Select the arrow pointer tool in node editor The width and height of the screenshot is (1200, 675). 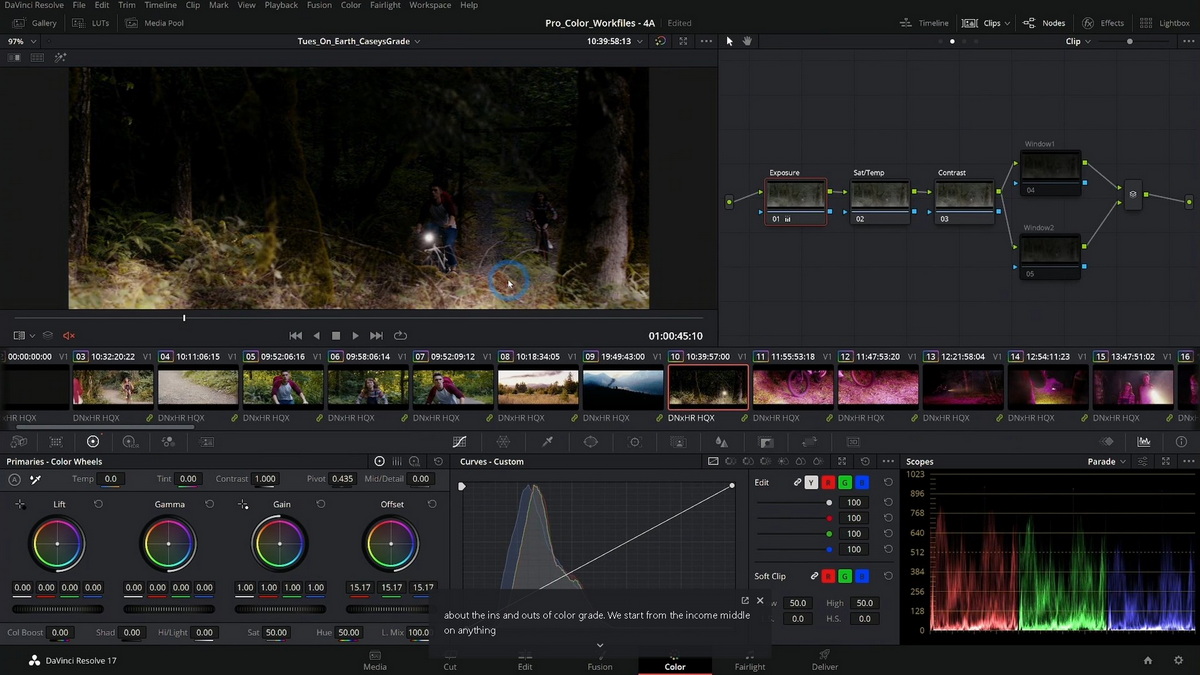[x=729, y=41]
